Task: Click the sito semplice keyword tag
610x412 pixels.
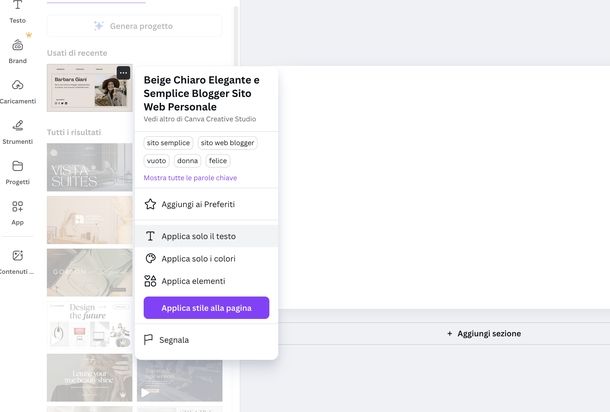Action: [x=168, y=143]
